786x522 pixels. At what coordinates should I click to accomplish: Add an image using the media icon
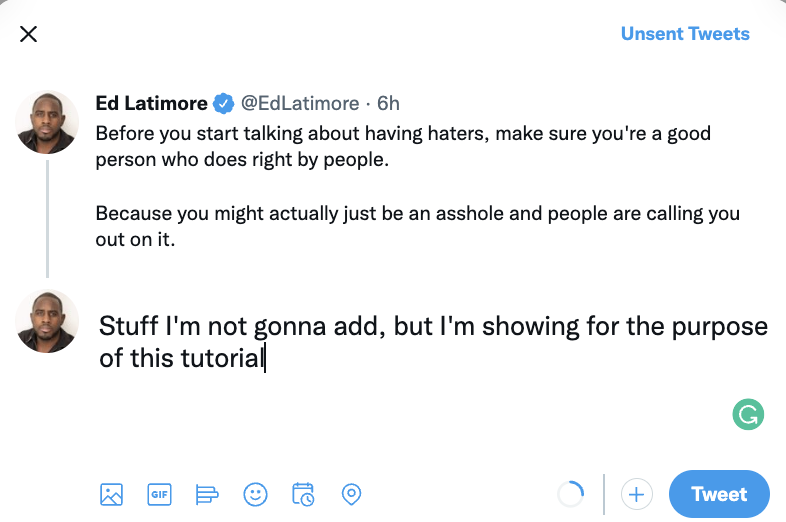(111, 494)
